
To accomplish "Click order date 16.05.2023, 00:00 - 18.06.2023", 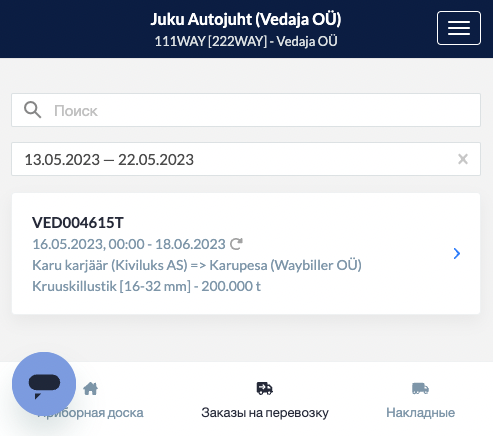I will click(x=129, y=244).
